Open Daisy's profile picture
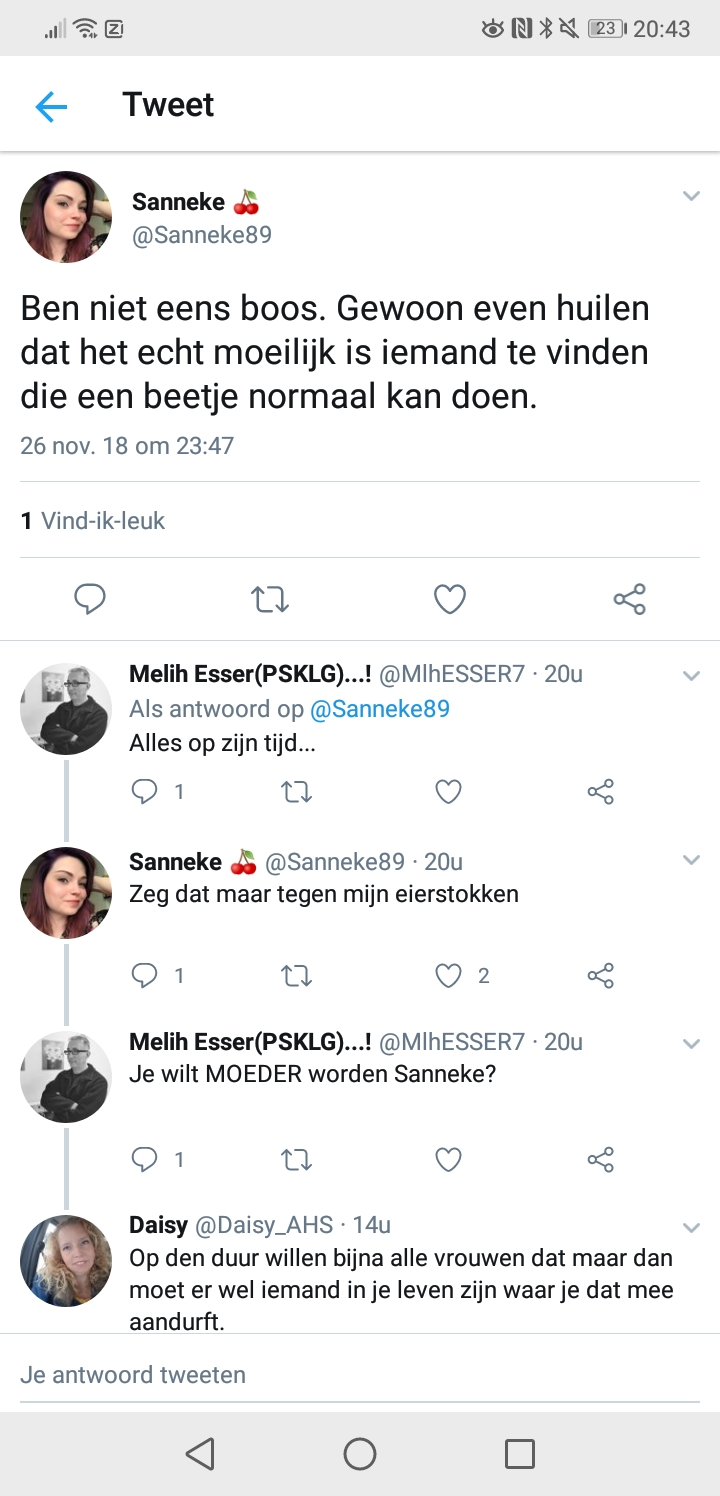 coord(66,1260)
